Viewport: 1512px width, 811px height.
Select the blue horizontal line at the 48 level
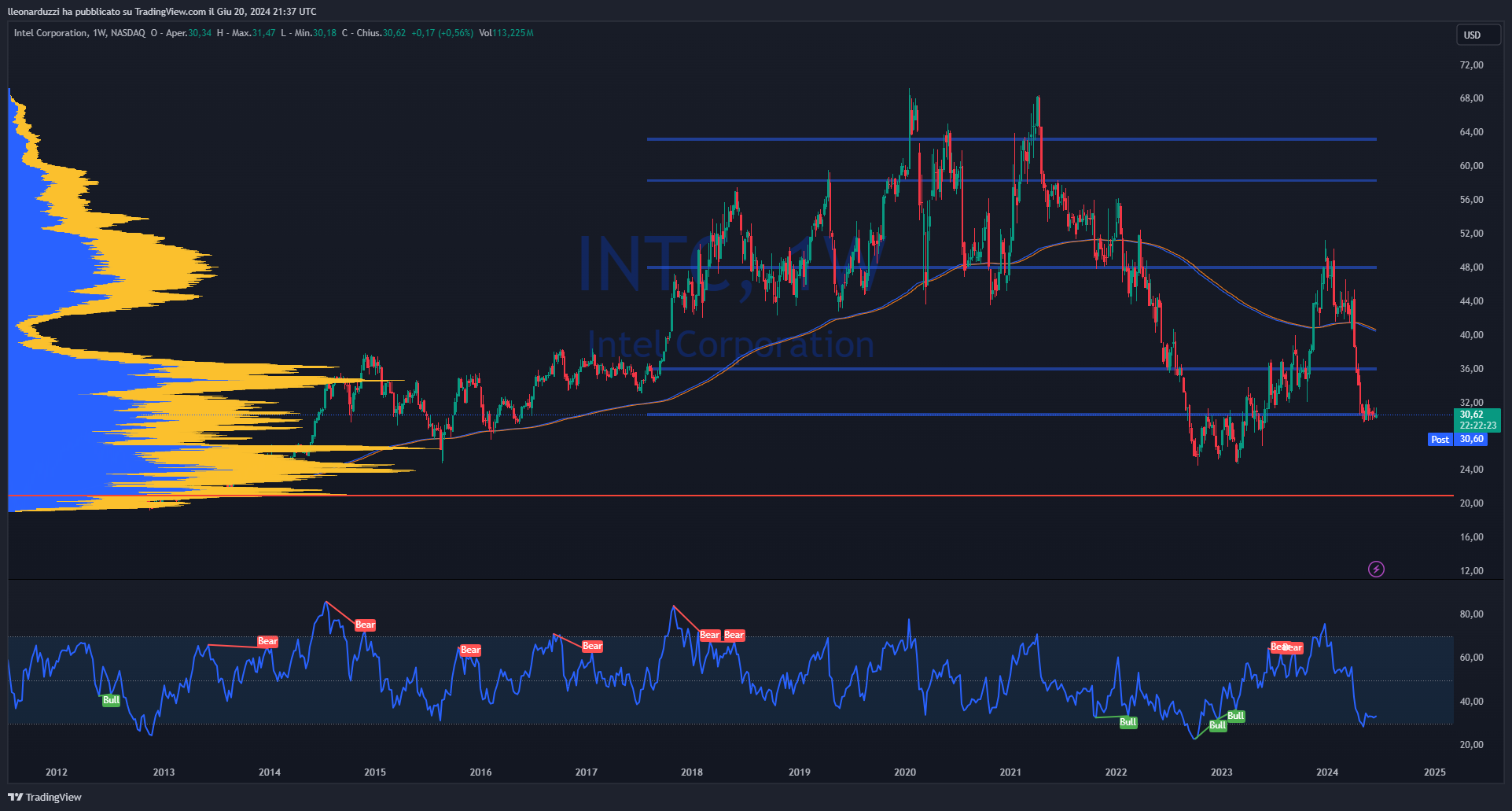(x=1011, y=267)
